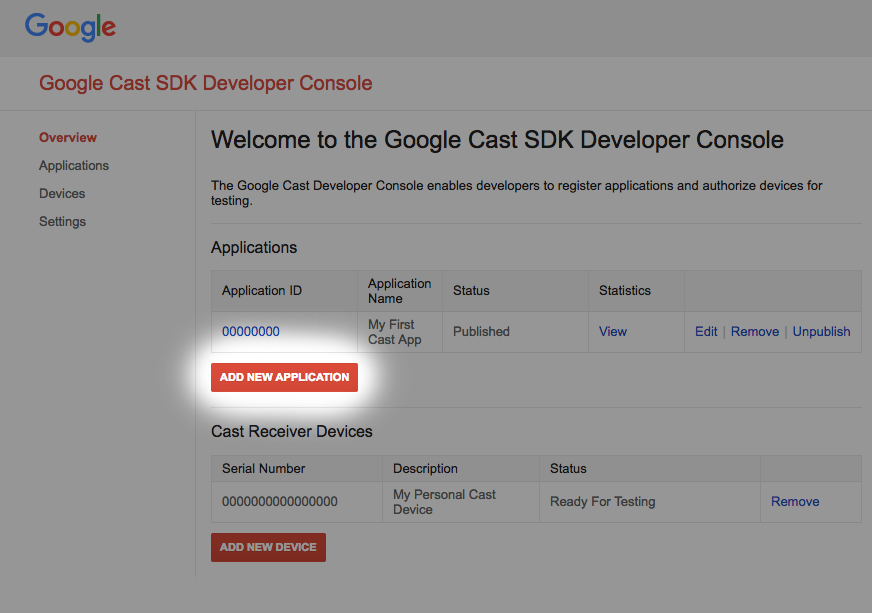Go to the Devices section

point(62,193)
